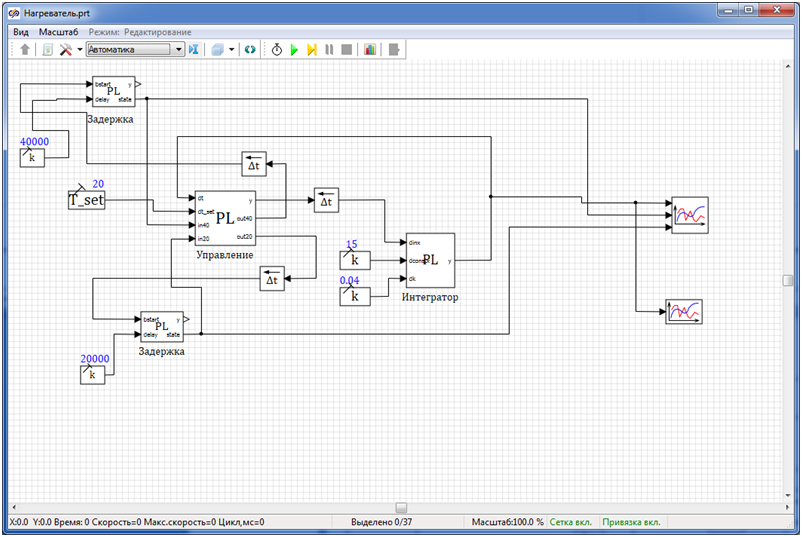Viewport: 802px width, 537px height.
Task: Click the Режим: Редактирование label
Action: [140, 32]
